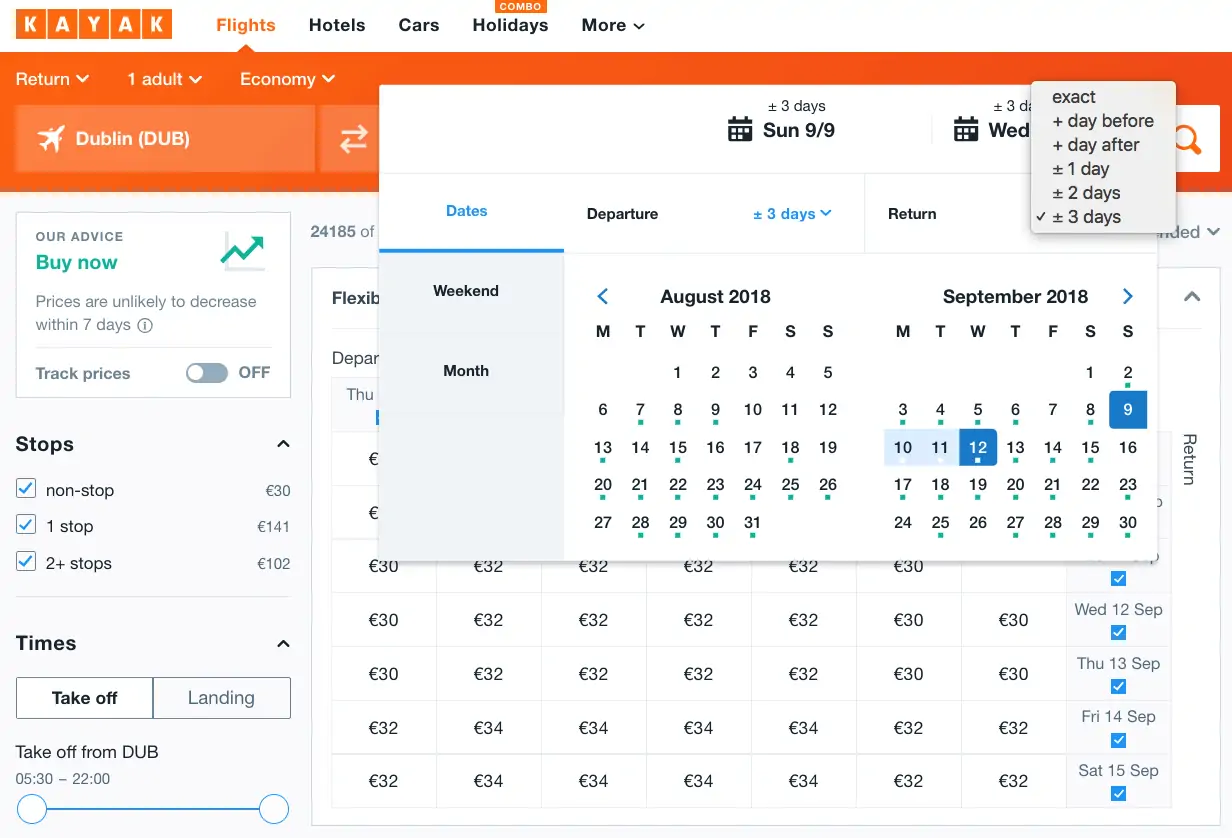Viewport: 1232px width, 838px height.
Task: Click the calendar icon beside Sun 9/9
Action: click(740, 130)
